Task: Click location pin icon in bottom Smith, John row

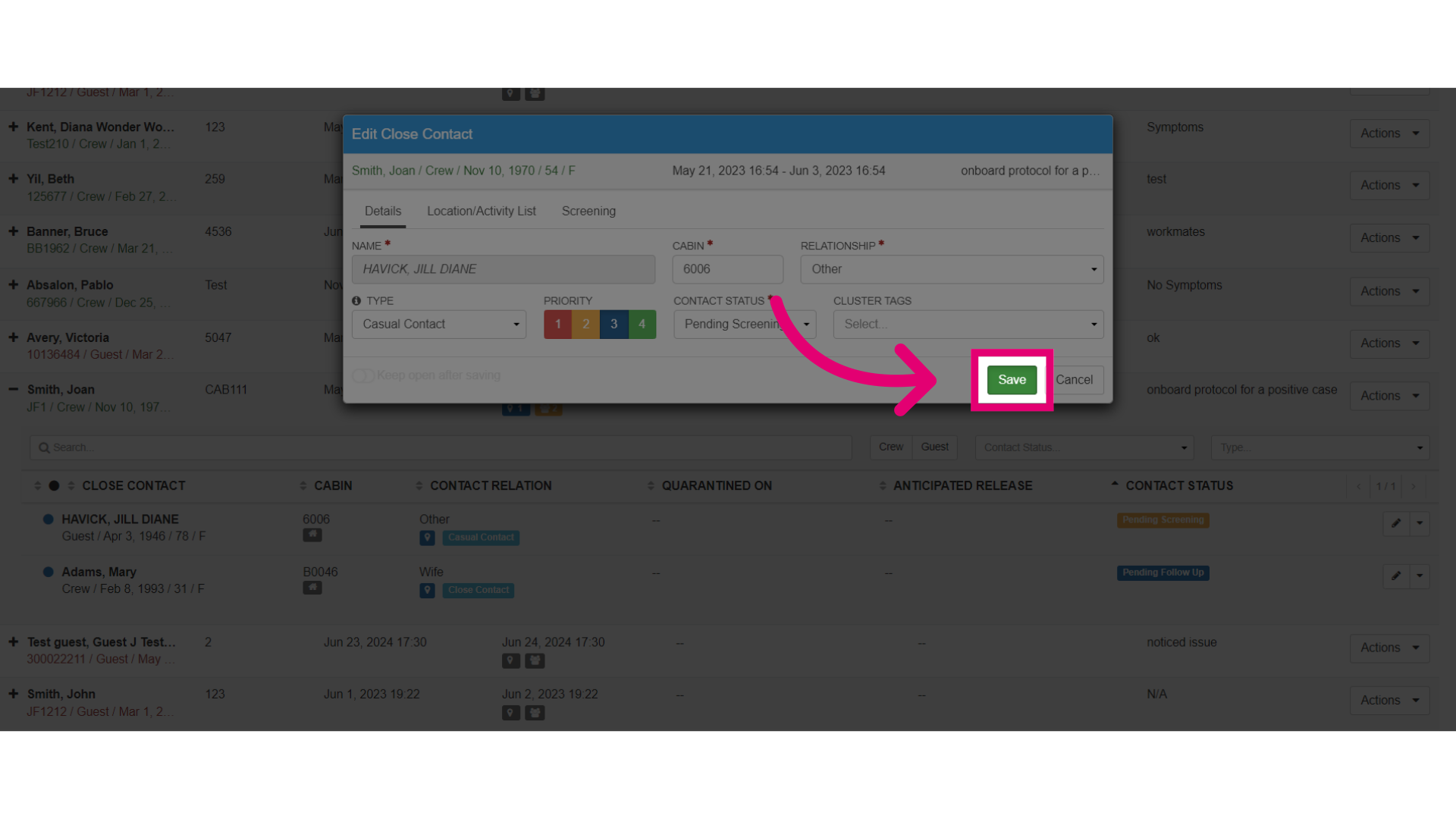Action: 511,714
